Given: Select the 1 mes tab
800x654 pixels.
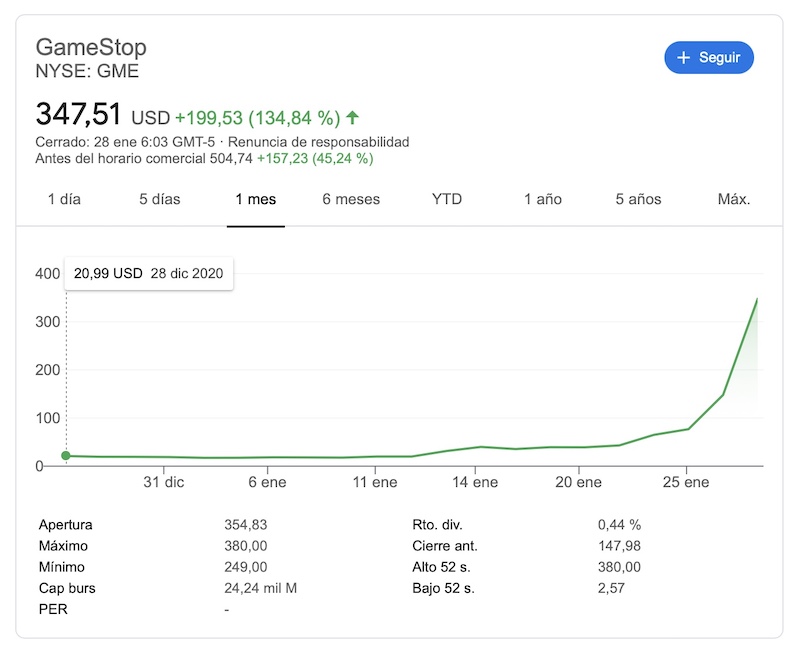Looking at the screenshot, I should pyautogui.click(x=256, y=199).
